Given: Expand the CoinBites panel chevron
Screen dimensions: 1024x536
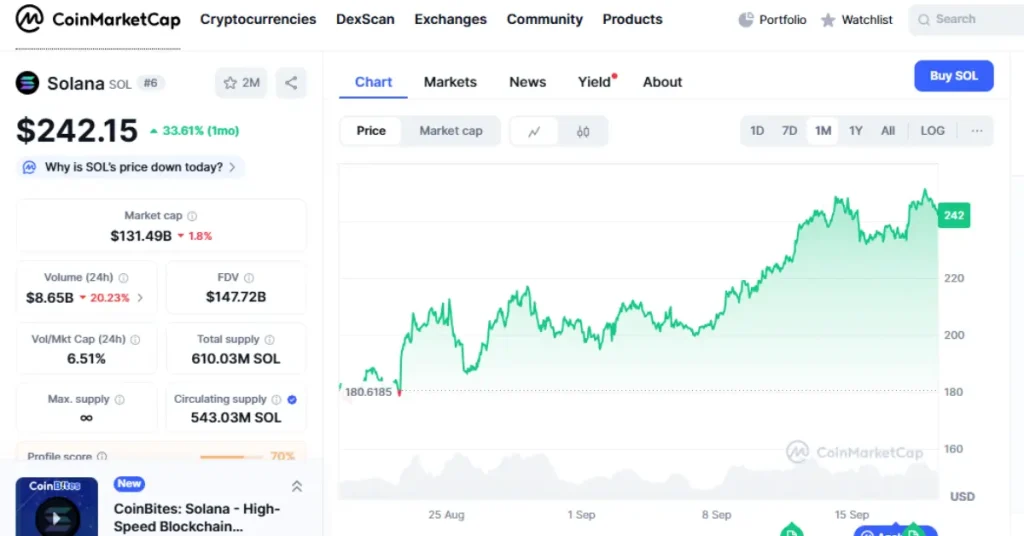Looking at the screenshot, I should click(297, 487).
